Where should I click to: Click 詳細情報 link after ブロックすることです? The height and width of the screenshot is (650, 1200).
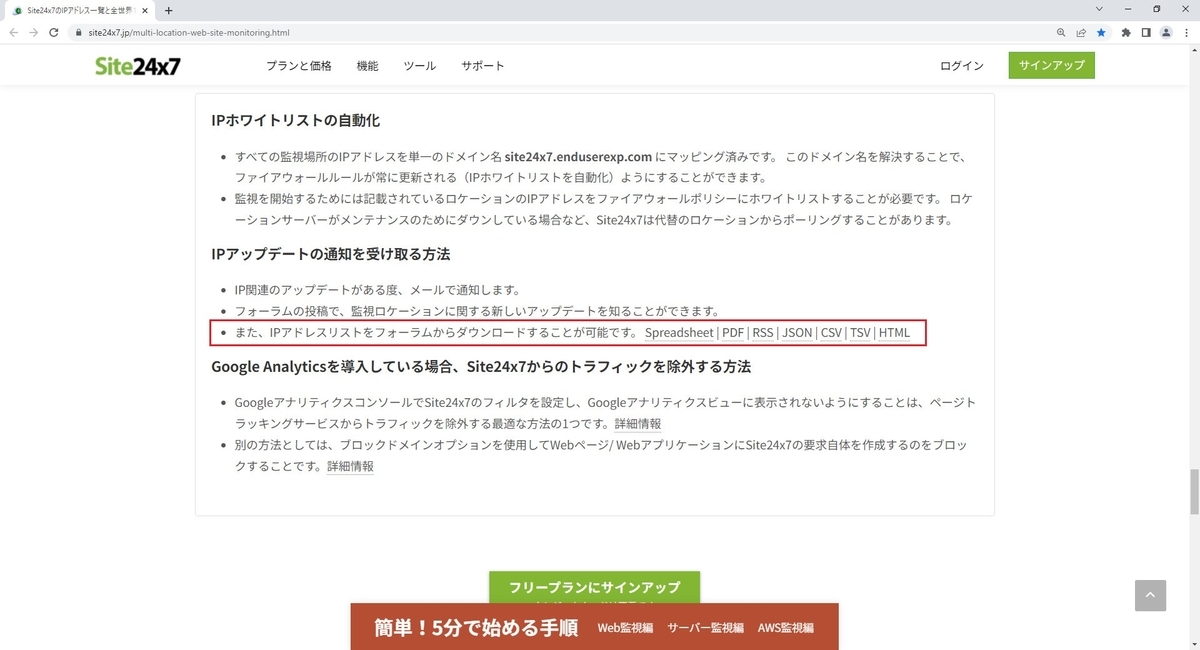tap(350, 467)
